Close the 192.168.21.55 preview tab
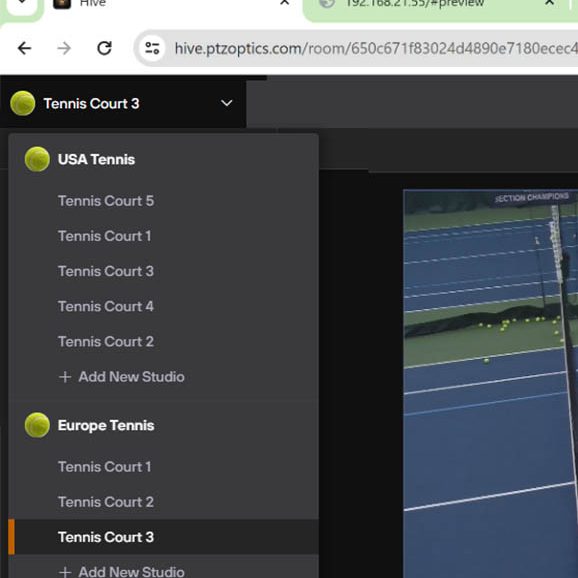The height and width of the screenshot is (578, 578). (549, 2)
